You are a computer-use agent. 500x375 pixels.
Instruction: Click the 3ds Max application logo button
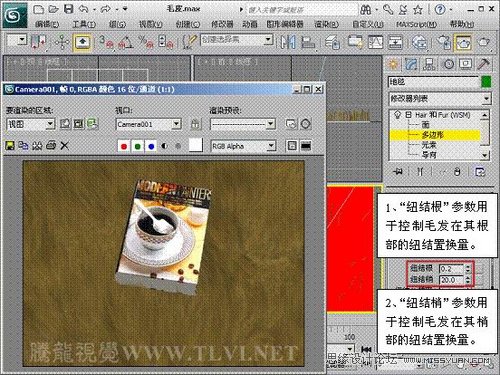(15, 15)
